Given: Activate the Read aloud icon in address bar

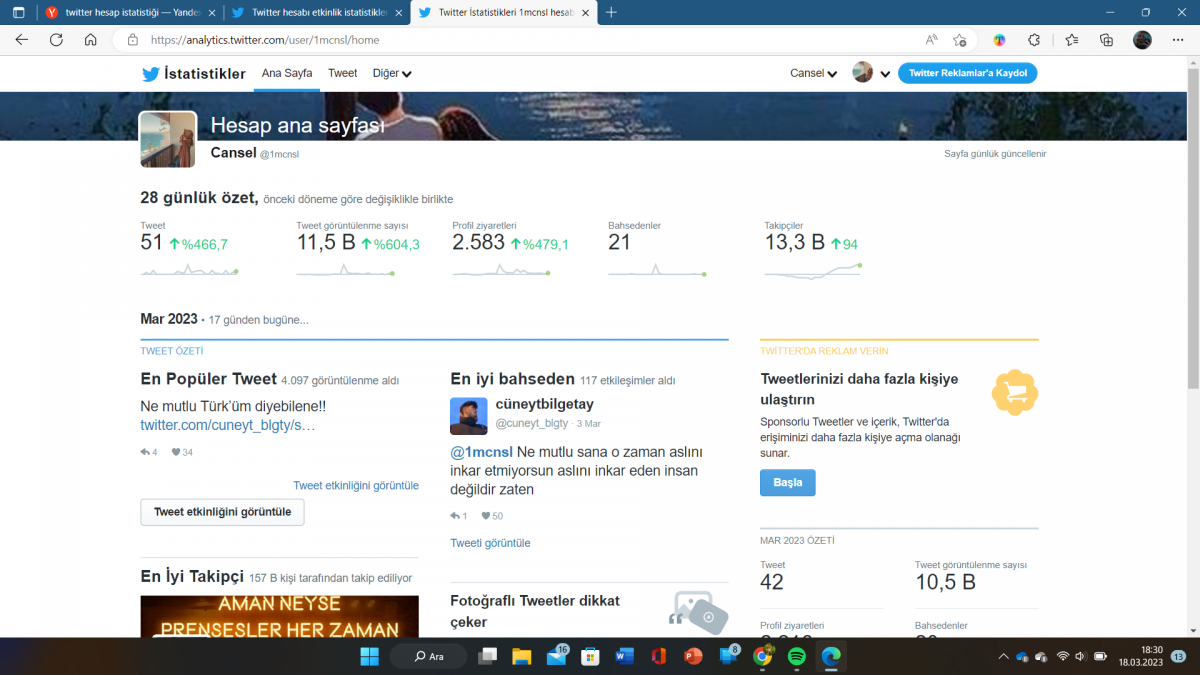Looking at the screenshot, I should [x=931, y=40].
